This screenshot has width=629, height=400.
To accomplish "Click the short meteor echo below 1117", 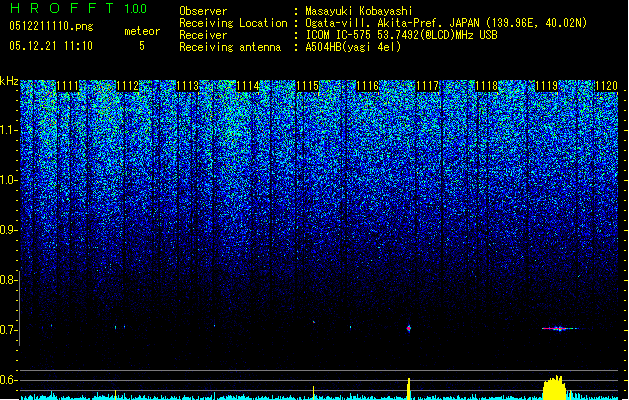I will (409, 328).
